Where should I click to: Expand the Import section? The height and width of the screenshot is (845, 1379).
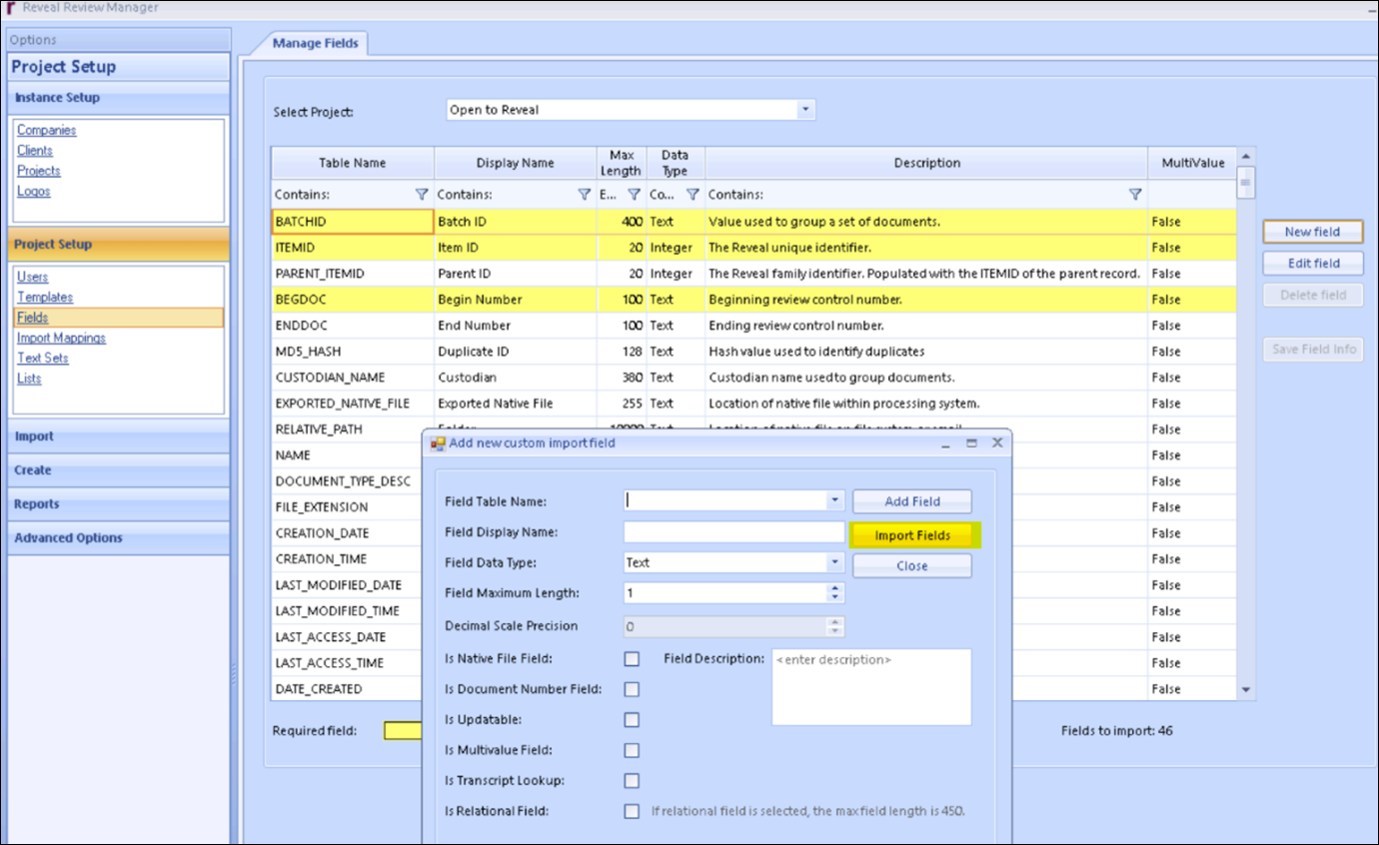pyautogui.click(x=119, y=436)
